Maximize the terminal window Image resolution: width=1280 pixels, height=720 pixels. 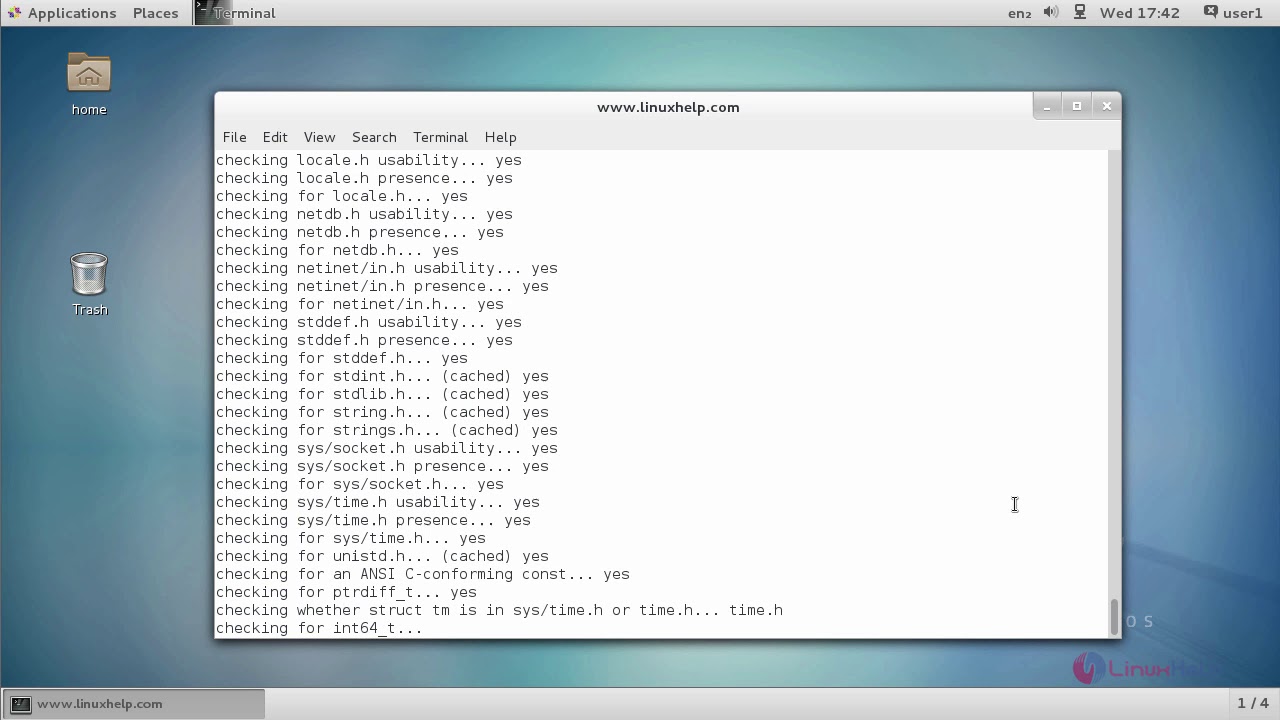click(1077, 106)
